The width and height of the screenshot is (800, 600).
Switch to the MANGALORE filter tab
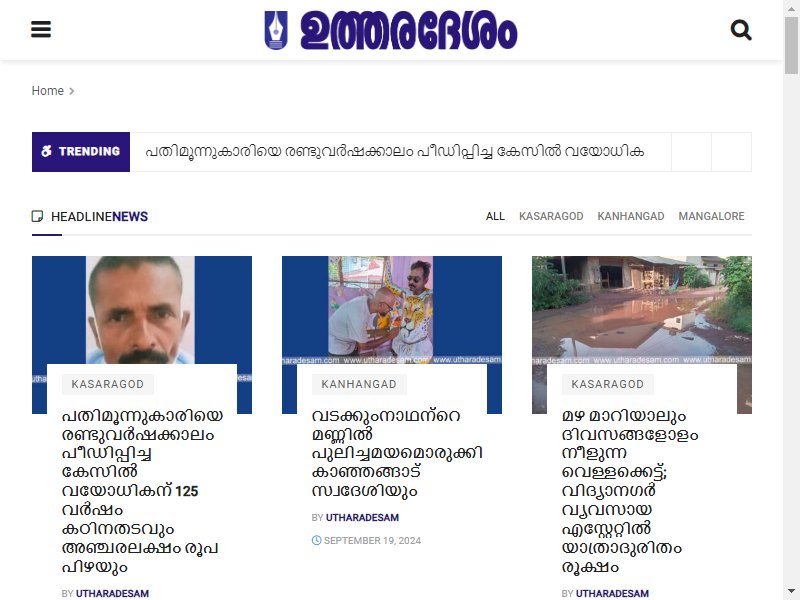tap(711, 216)
